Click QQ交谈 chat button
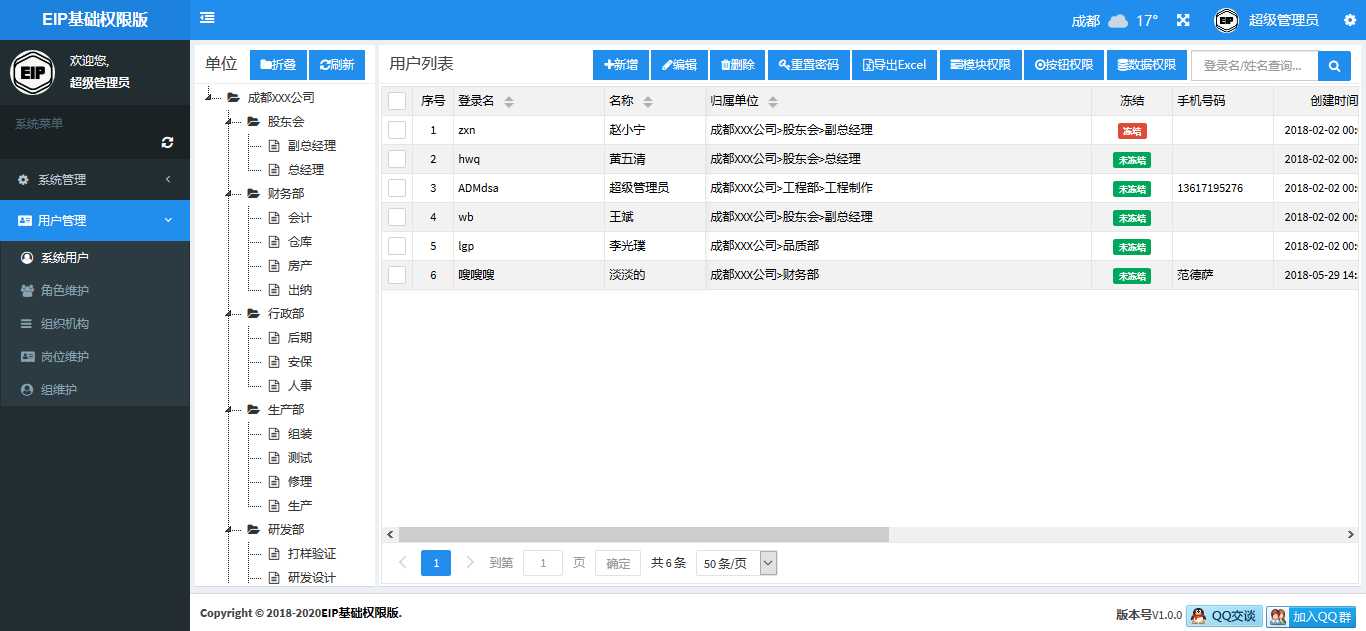The image size is (1366, 631). coord(1224,616)
